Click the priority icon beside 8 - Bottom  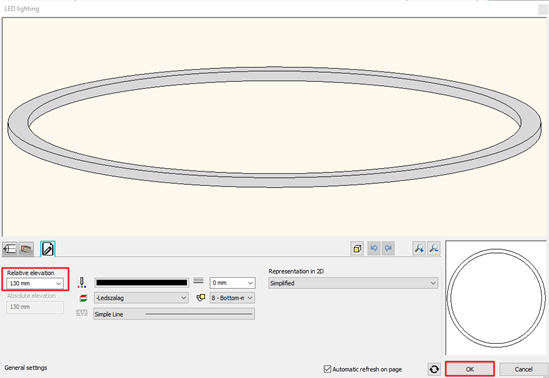(201, 298)
